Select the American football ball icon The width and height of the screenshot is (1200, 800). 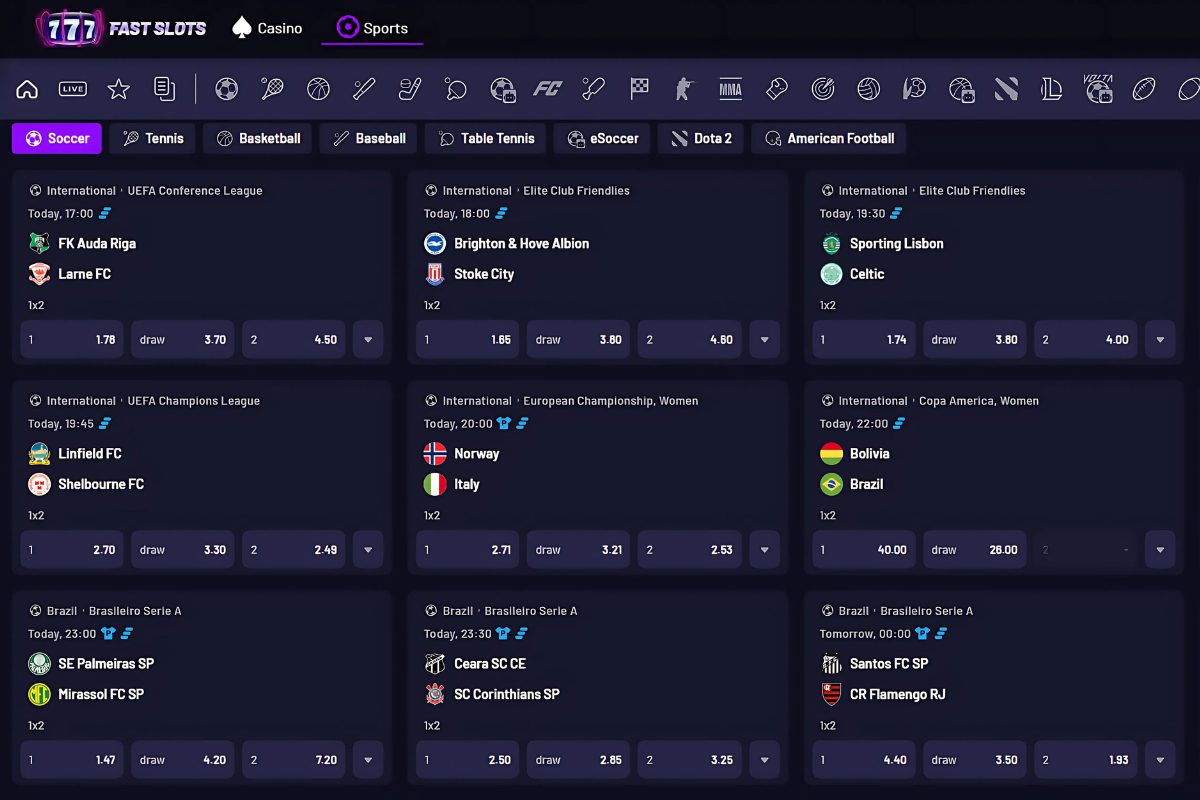click(1143, 89)
